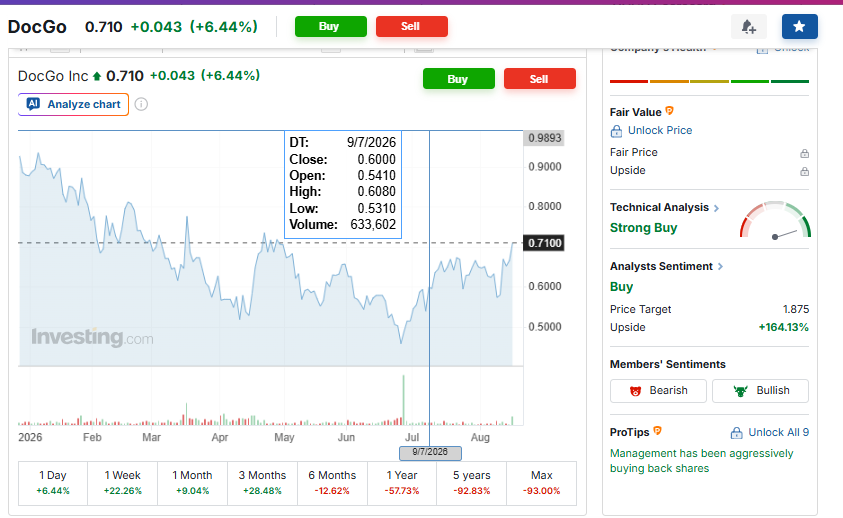Click the green Buy button in header

[331, 26]
